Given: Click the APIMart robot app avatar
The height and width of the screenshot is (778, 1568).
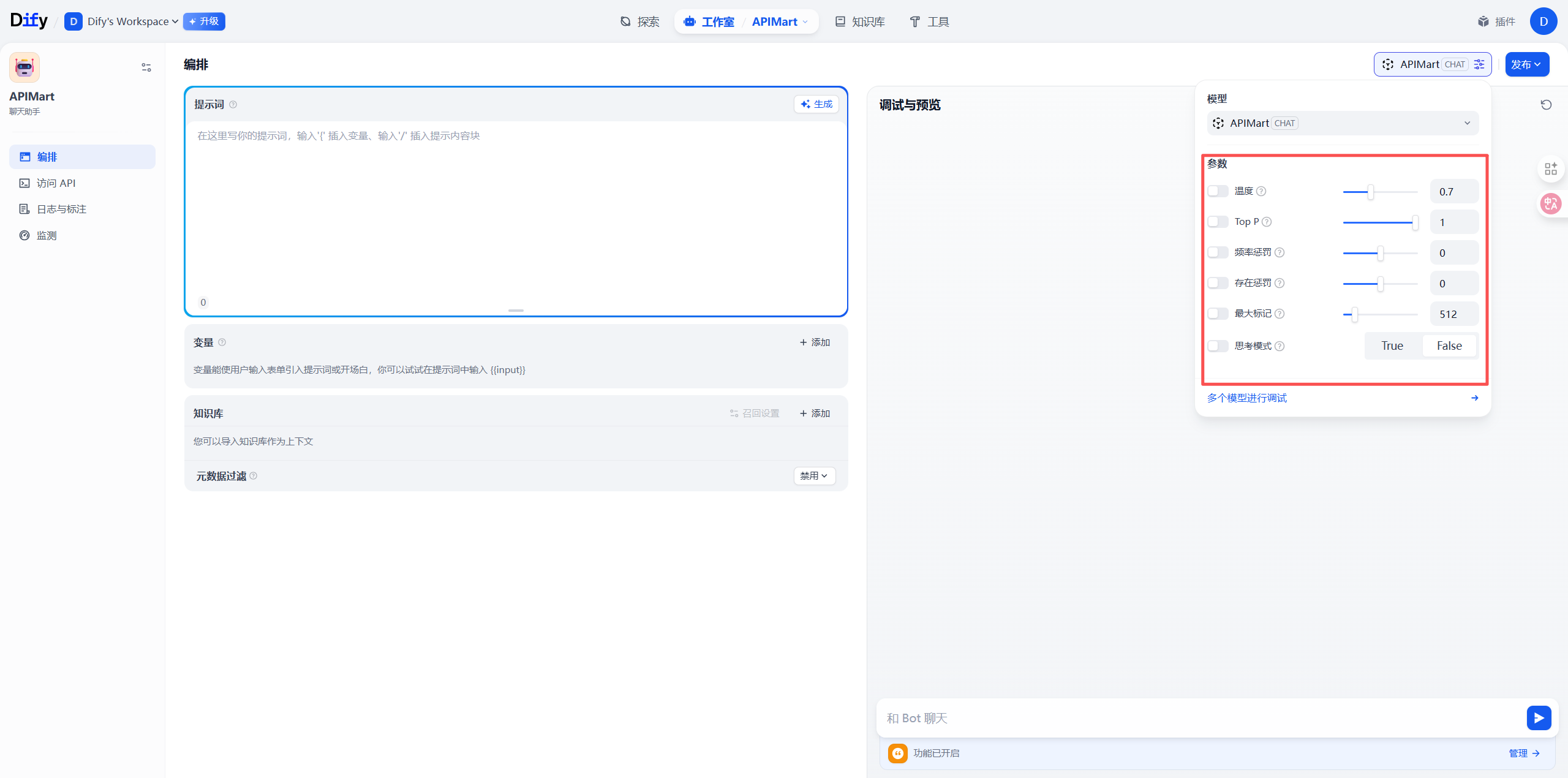Looking at the screenshot, I should click(24, 67).
